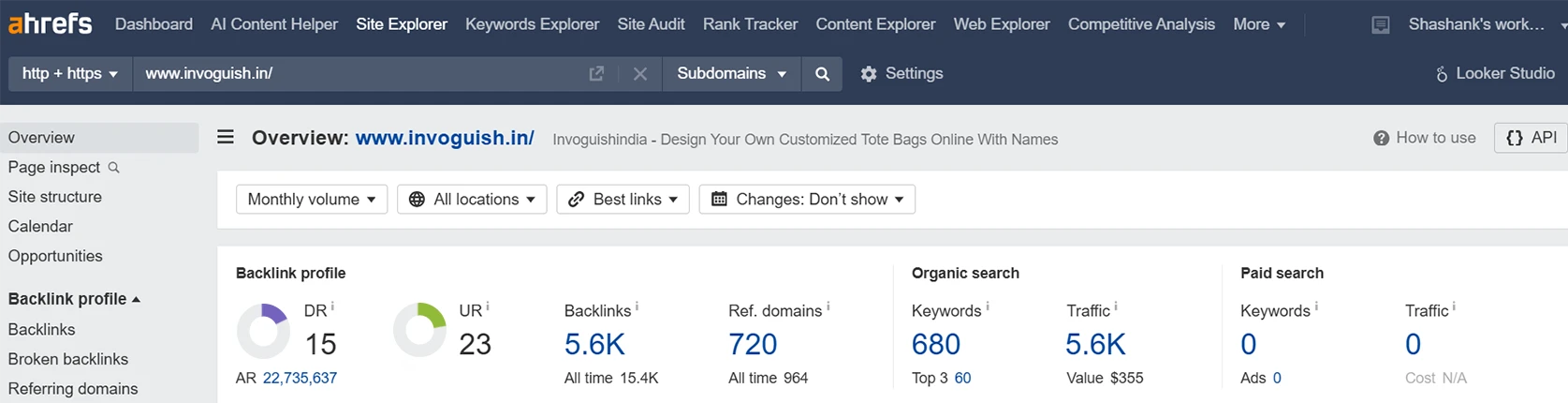Screen dimensions: 1568x403
Task: Click the Page inspect magnifier icon
Action: (114, 168)
